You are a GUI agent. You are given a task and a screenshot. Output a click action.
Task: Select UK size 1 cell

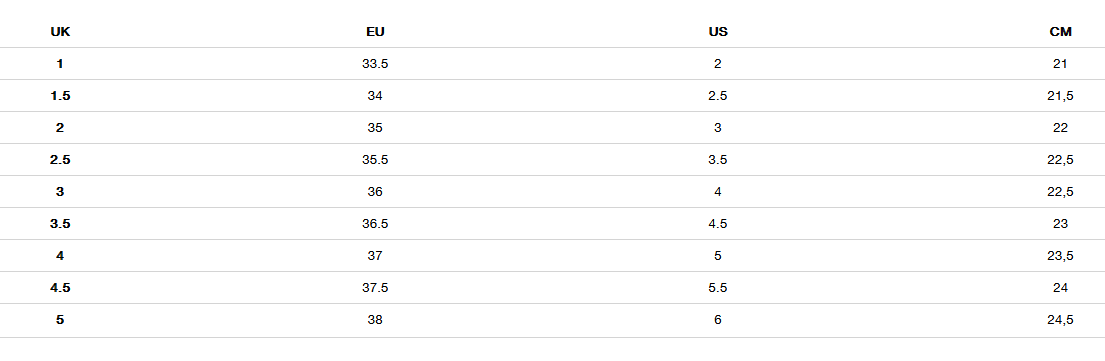[x=60, y=63]
